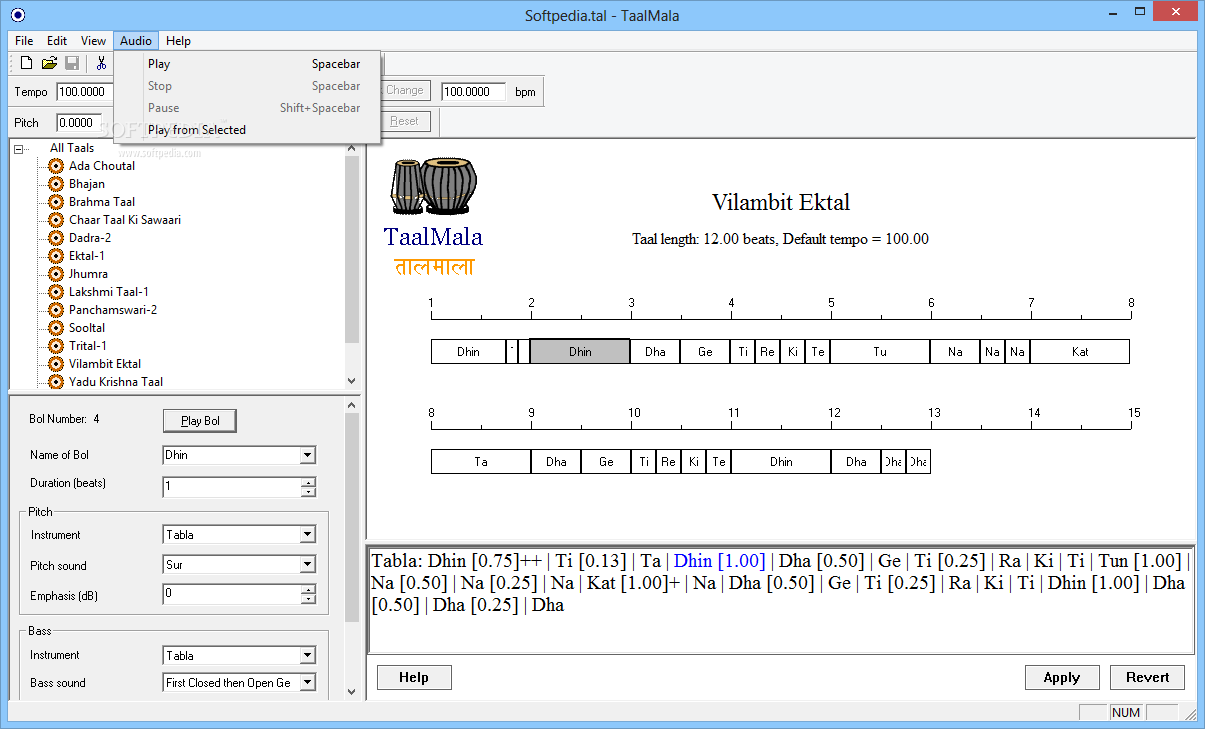Select the Vilambit Ektal icon
The image size is (1205, 729).
click(56, 364)
